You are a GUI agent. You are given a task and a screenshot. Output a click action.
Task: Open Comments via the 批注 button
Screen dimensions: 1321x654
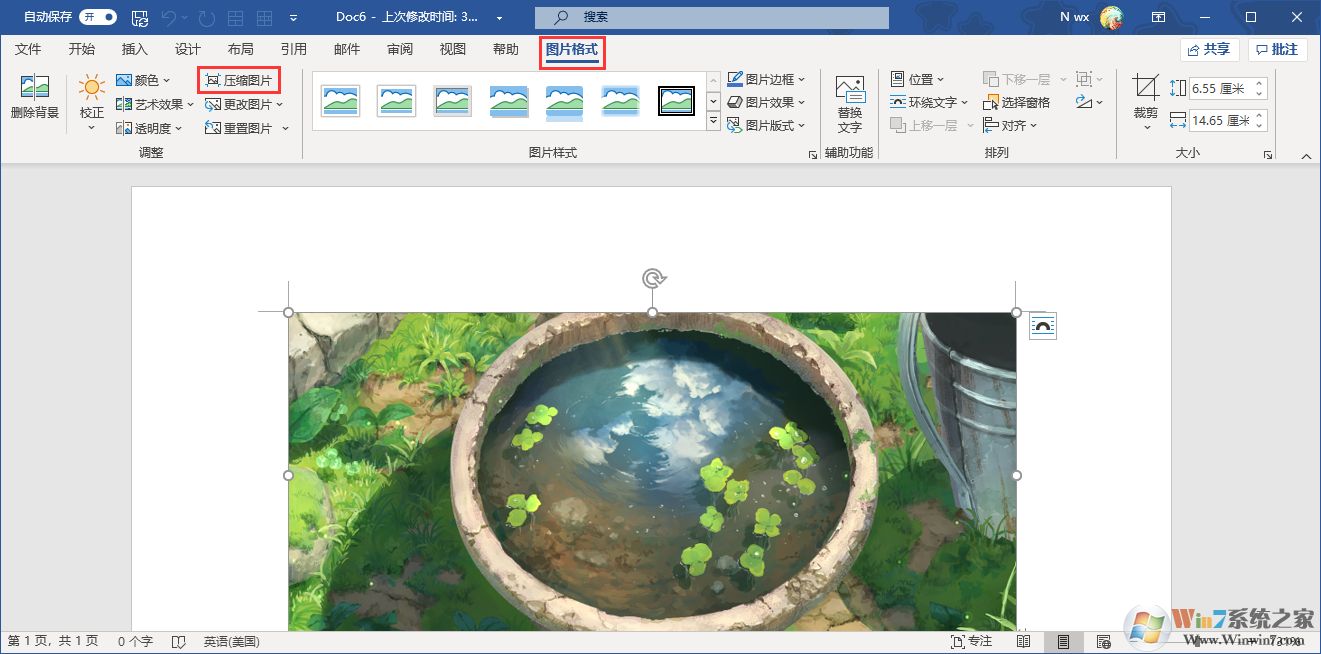1277,48
